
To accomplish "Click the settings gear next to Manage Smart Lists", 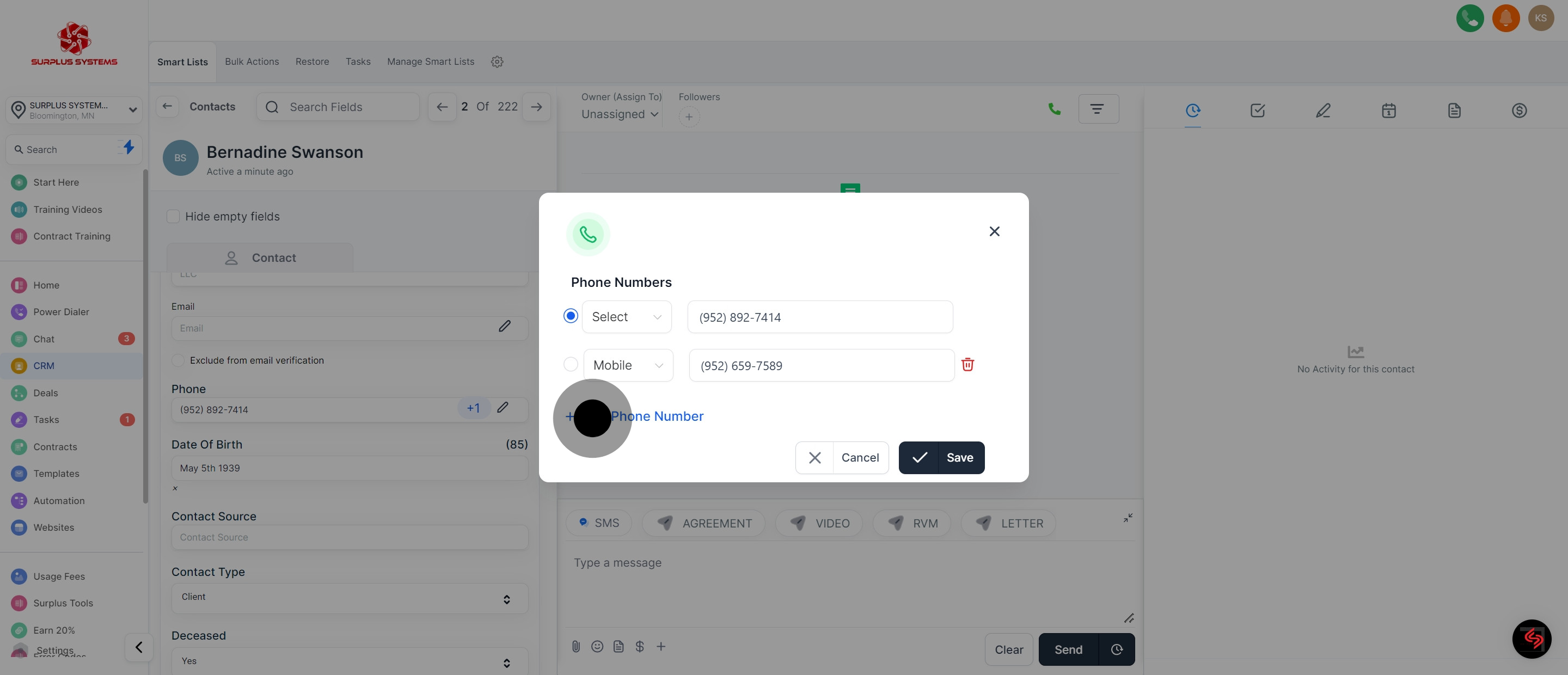I will coord(497,62).
